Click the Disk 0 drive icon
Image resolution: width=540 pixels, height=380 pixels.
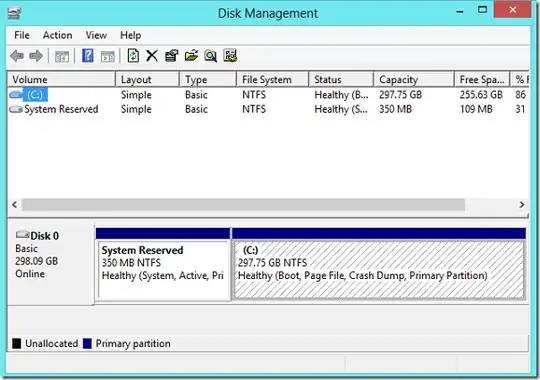tap(23, 235)
